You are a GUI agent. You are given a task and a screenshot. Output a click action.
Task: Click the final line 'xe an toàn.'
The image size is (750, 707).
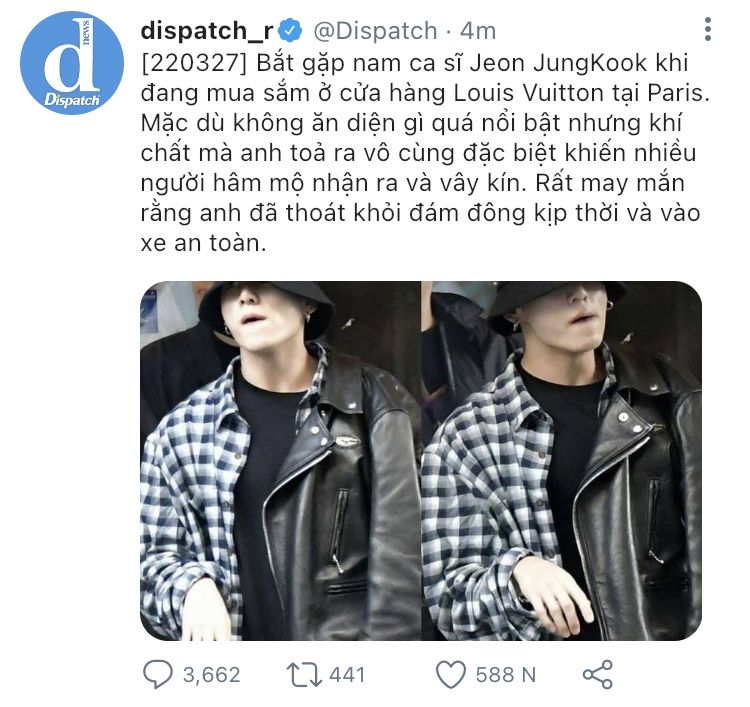pyautogui.click(x=203, y=243)
